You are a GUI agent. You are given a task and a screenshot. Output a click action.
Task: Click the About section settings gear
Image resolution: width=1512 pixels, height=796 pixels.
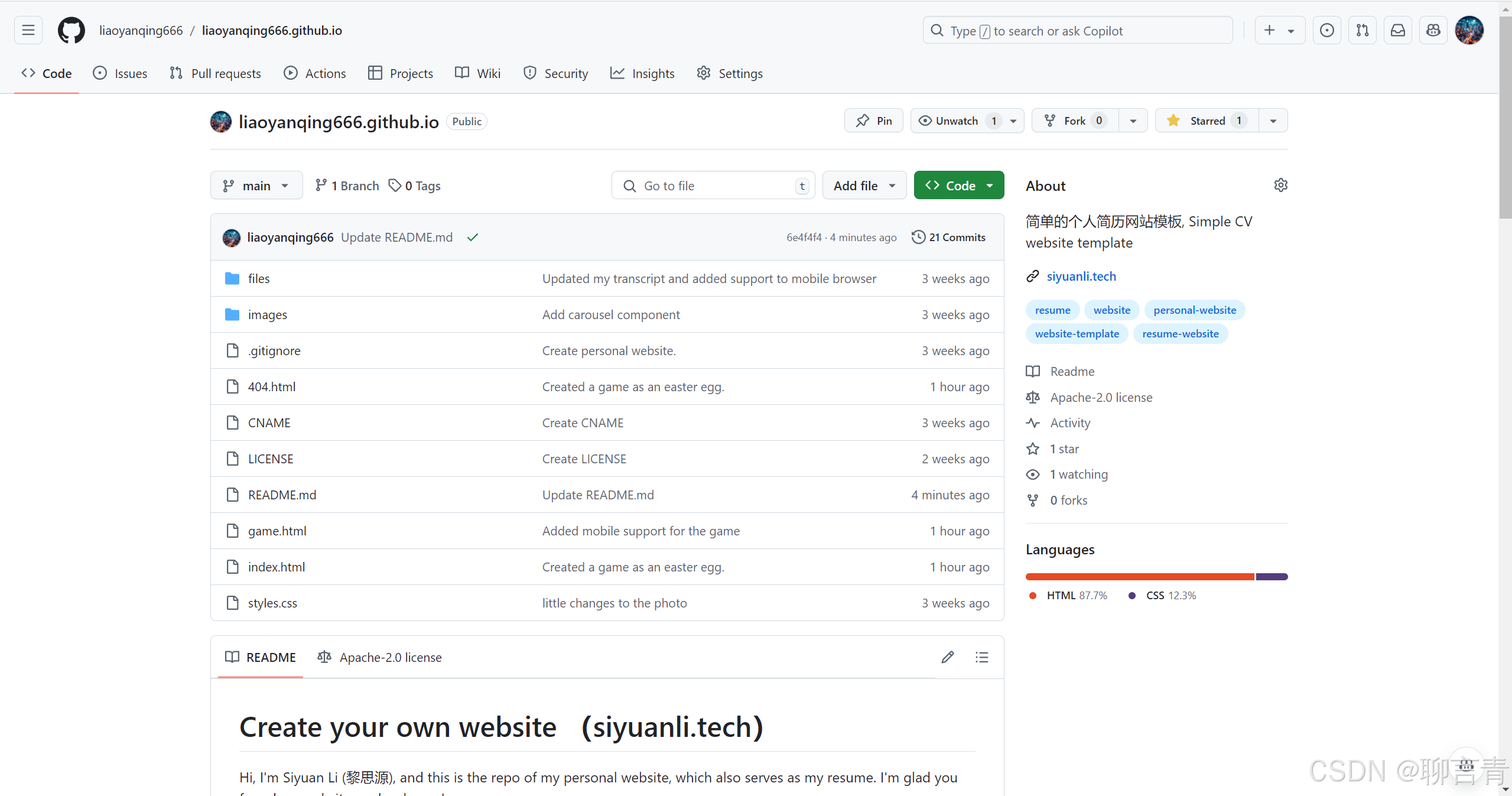tap(1280, 186)
